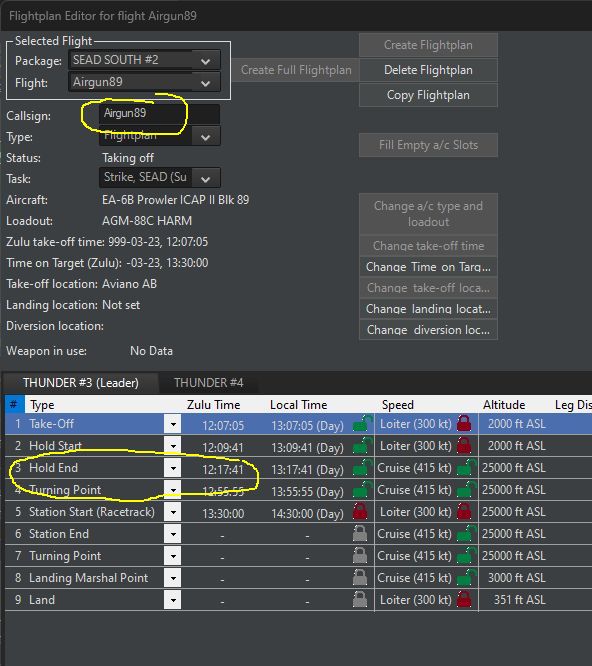Click gray time lock on the Land row
The height and width of the screenshot is (666, 592).
[x=360, y=600]
